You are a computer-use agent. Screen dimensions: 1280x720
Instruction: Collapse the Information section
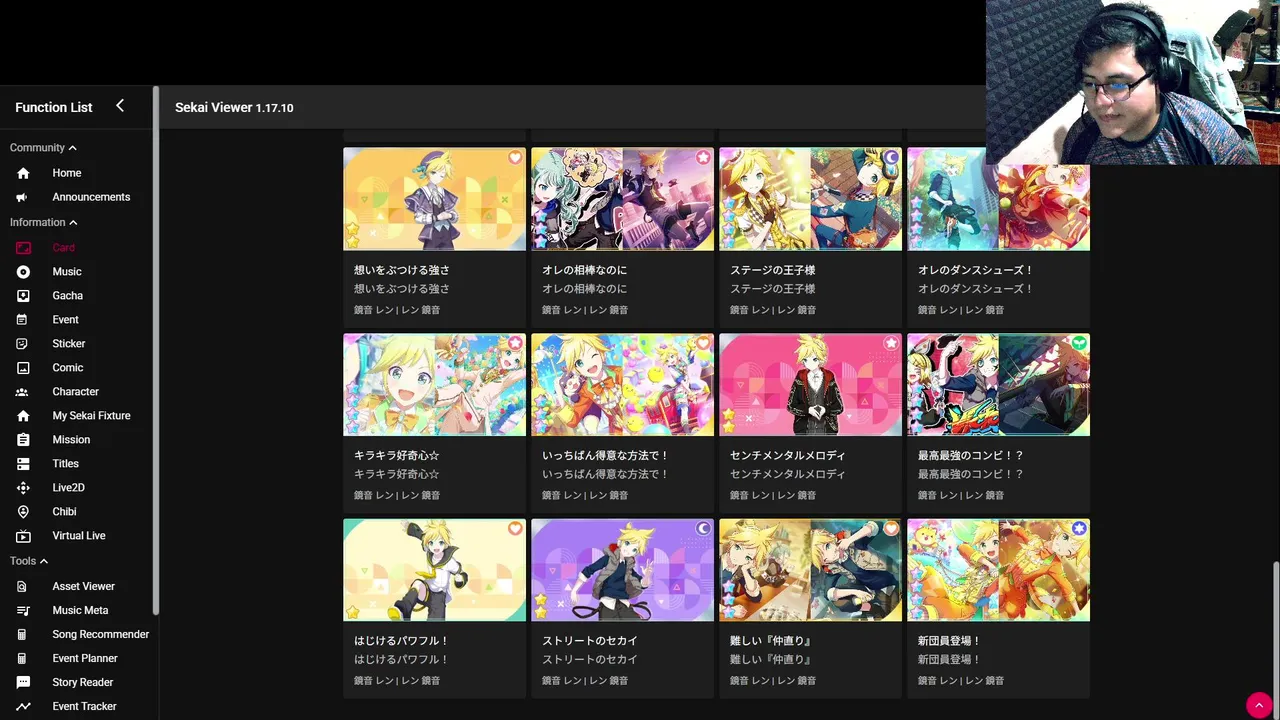43,222
